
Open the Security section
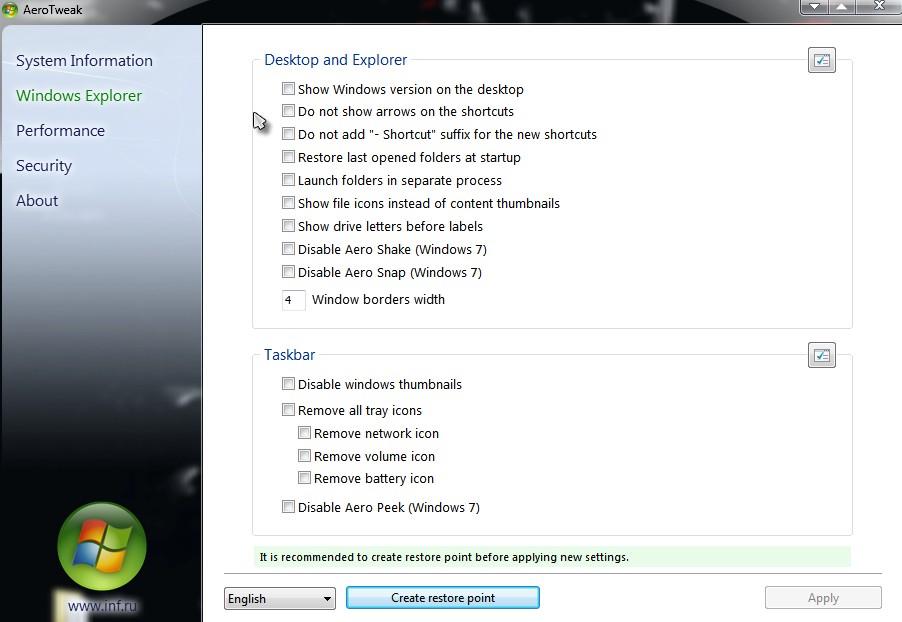click(44, 166)
